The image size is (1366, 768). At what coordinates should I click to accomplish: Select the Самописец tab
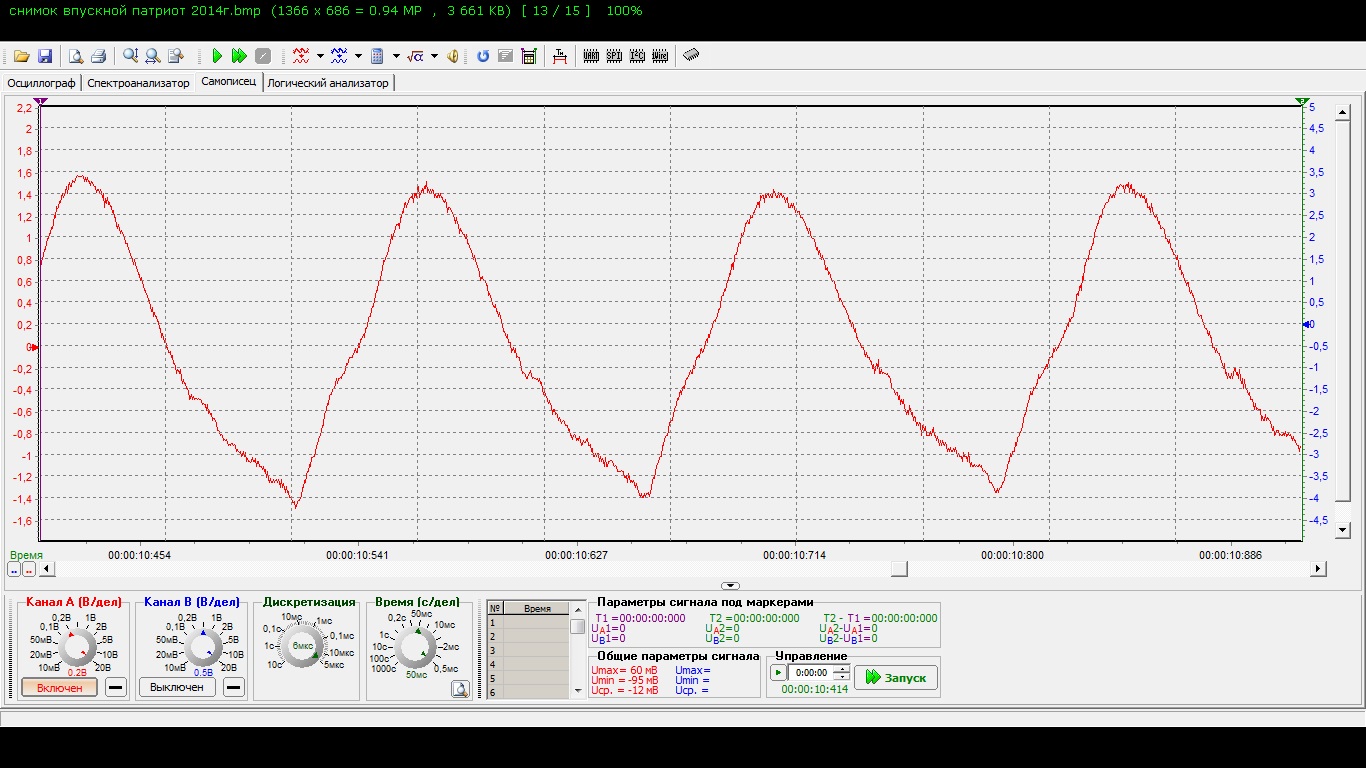229,83
